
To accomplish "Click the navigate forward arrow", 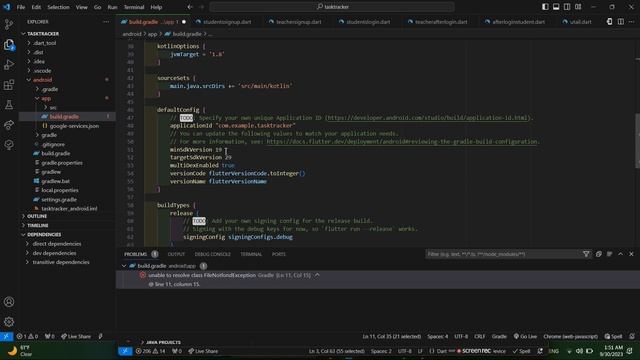I will pyautogui.click(x=201, y=7).
